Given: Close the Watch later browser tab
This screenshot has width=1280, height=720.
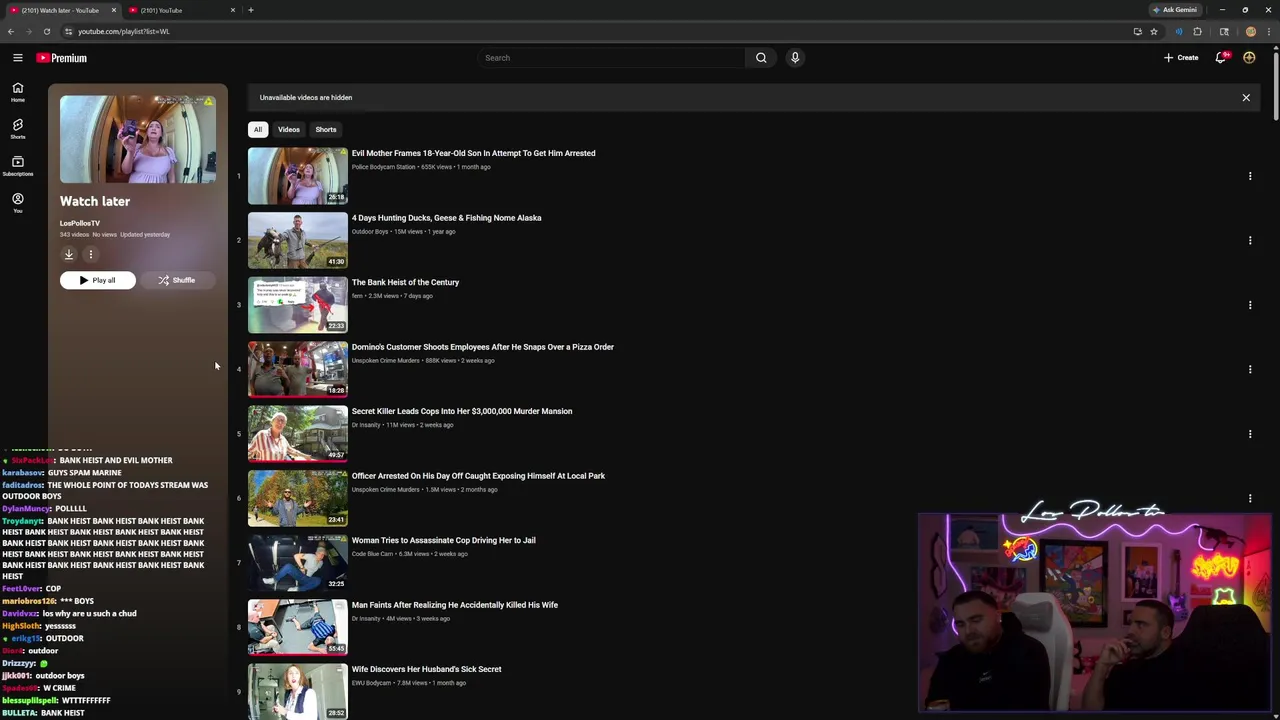Looking at the screenshot, I should pos(114,10).
